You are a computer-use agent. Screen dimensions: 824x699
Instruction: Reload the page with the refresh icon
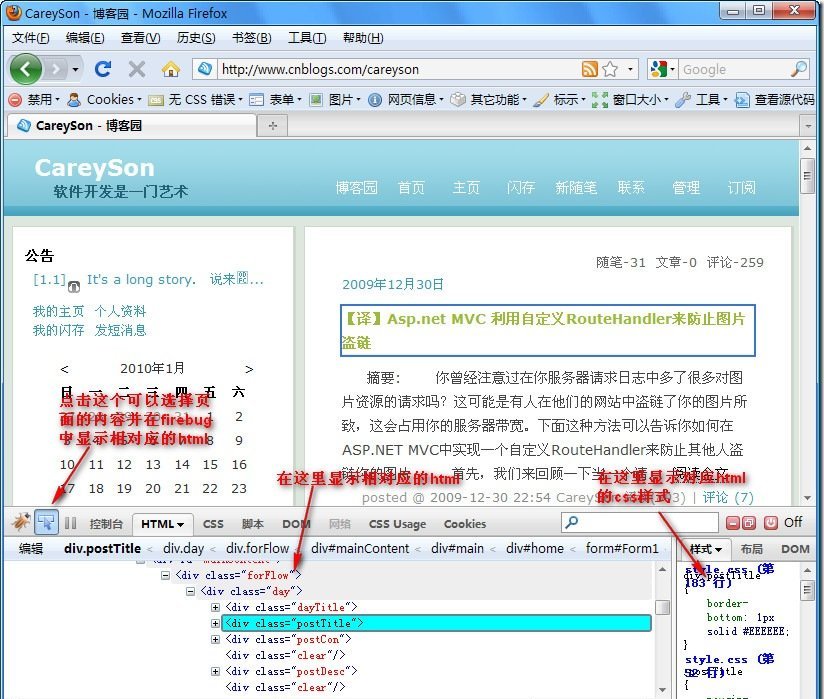(x=102, y=69)
